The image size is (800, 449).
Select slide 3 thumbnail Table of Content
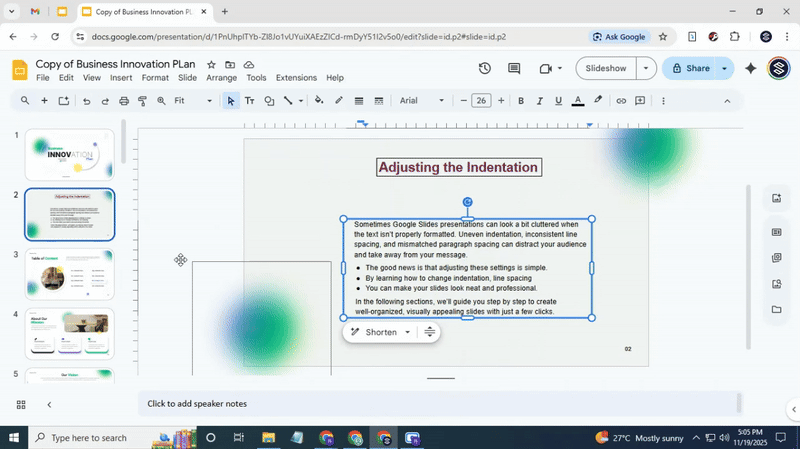click(69, 274)
